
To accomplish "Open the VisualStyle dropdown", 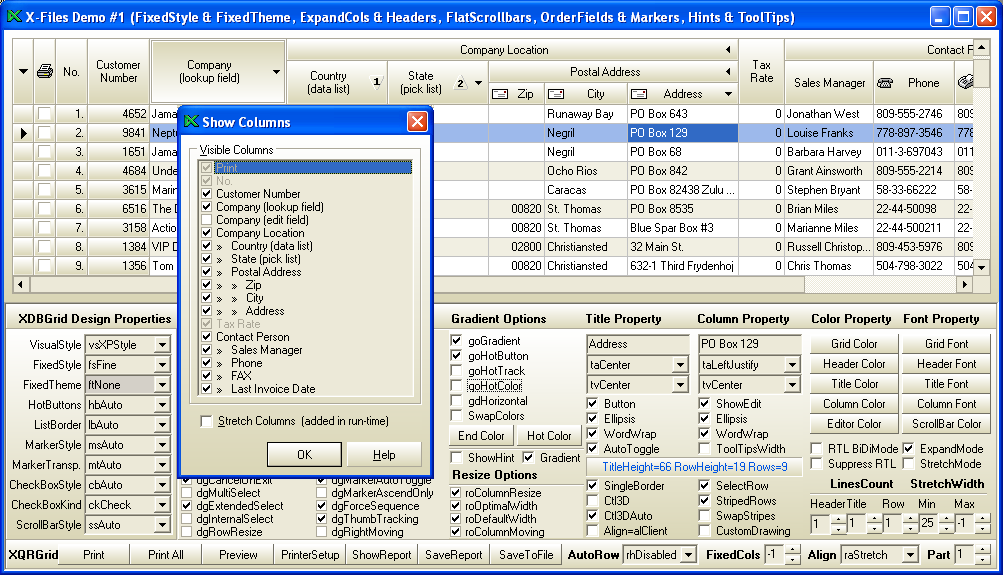I will pyautogui.click(x=162, y=345).
